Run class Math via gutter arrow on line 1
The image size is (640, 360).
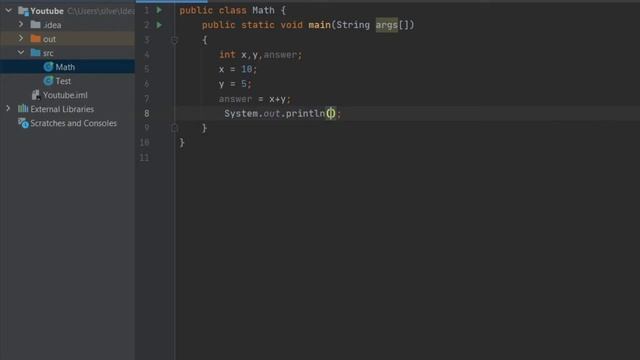[159, 10]
